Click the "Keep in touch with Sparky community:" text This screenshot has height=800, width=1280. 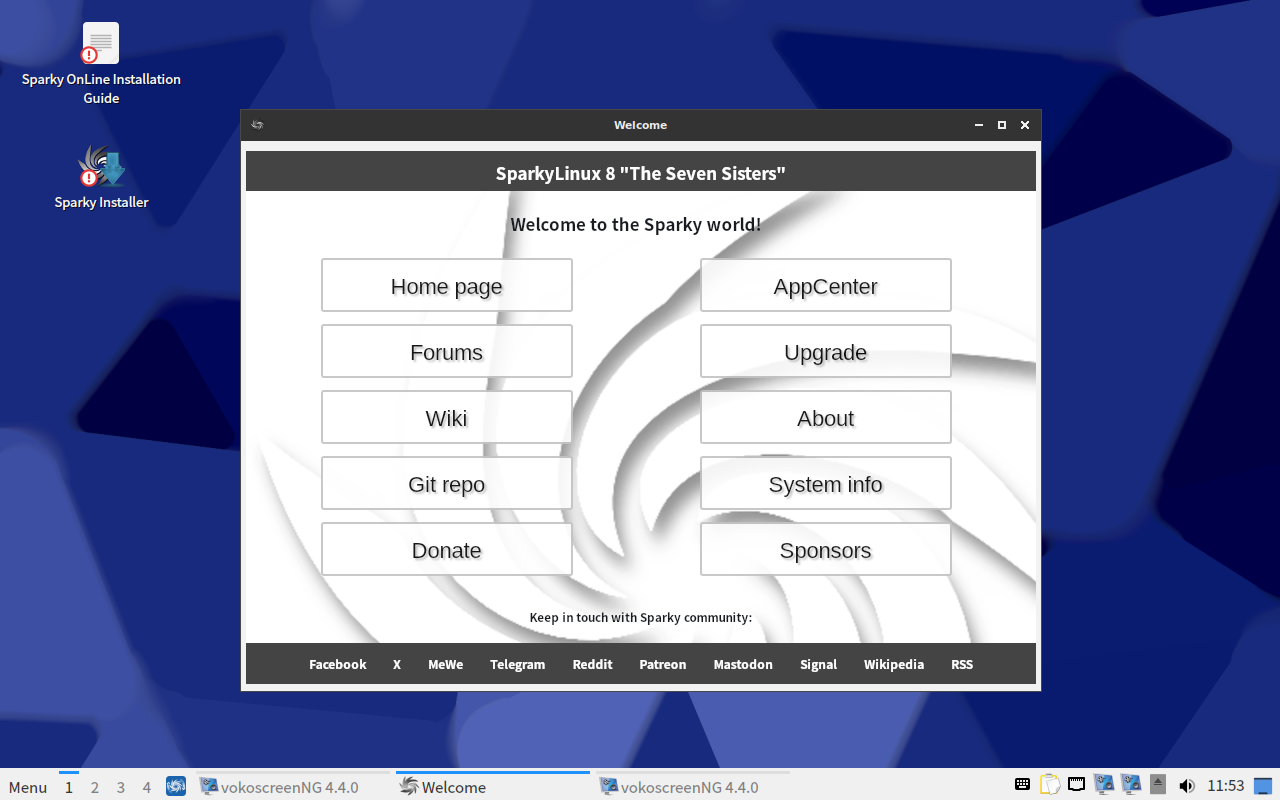pos(641,617)
